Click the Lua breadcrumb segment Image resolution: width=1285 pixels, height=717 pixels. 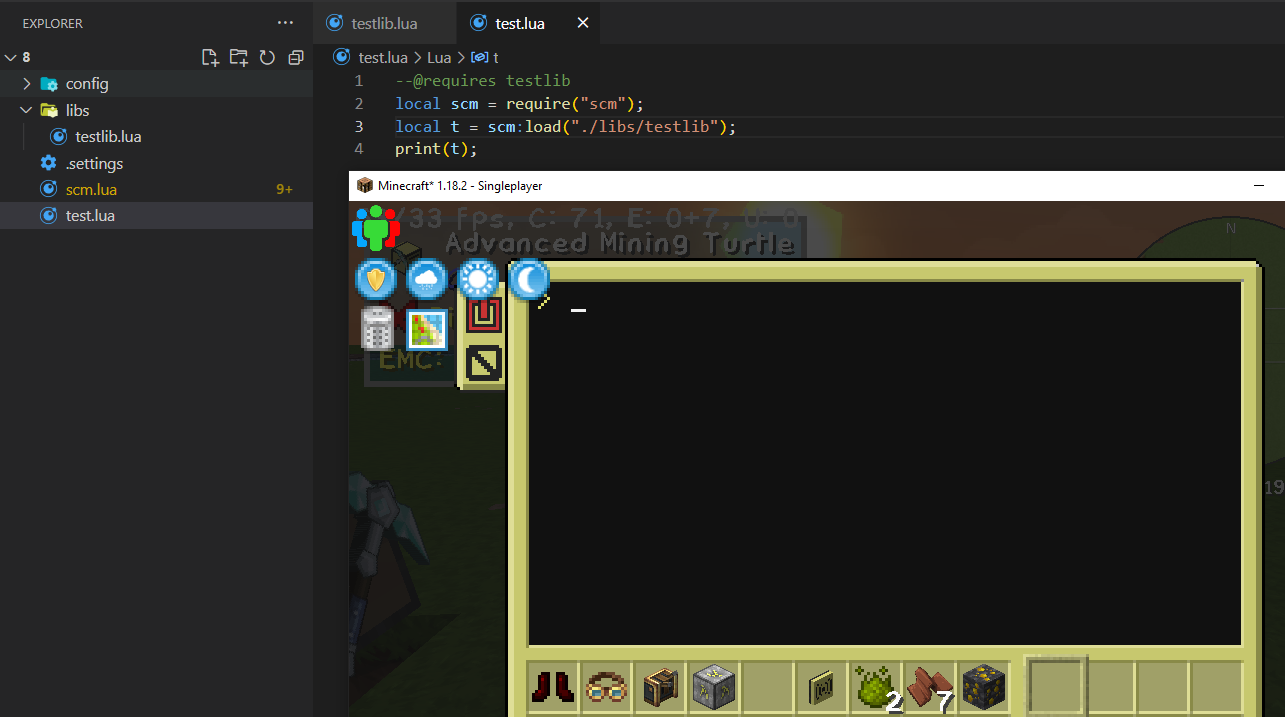(439, 58)
